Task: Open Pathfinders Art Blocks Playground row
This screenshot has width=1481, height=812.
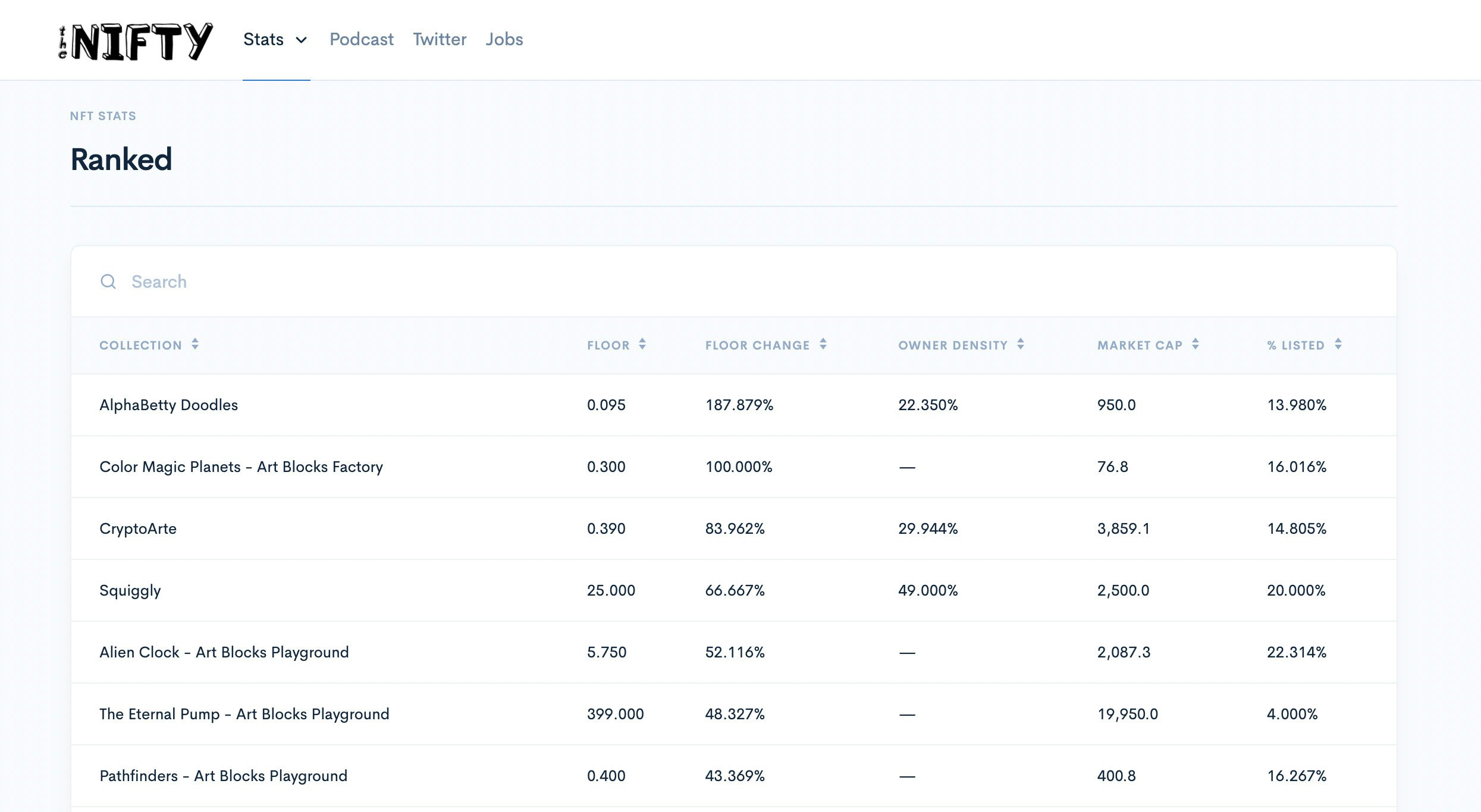Action: point(223,776)
